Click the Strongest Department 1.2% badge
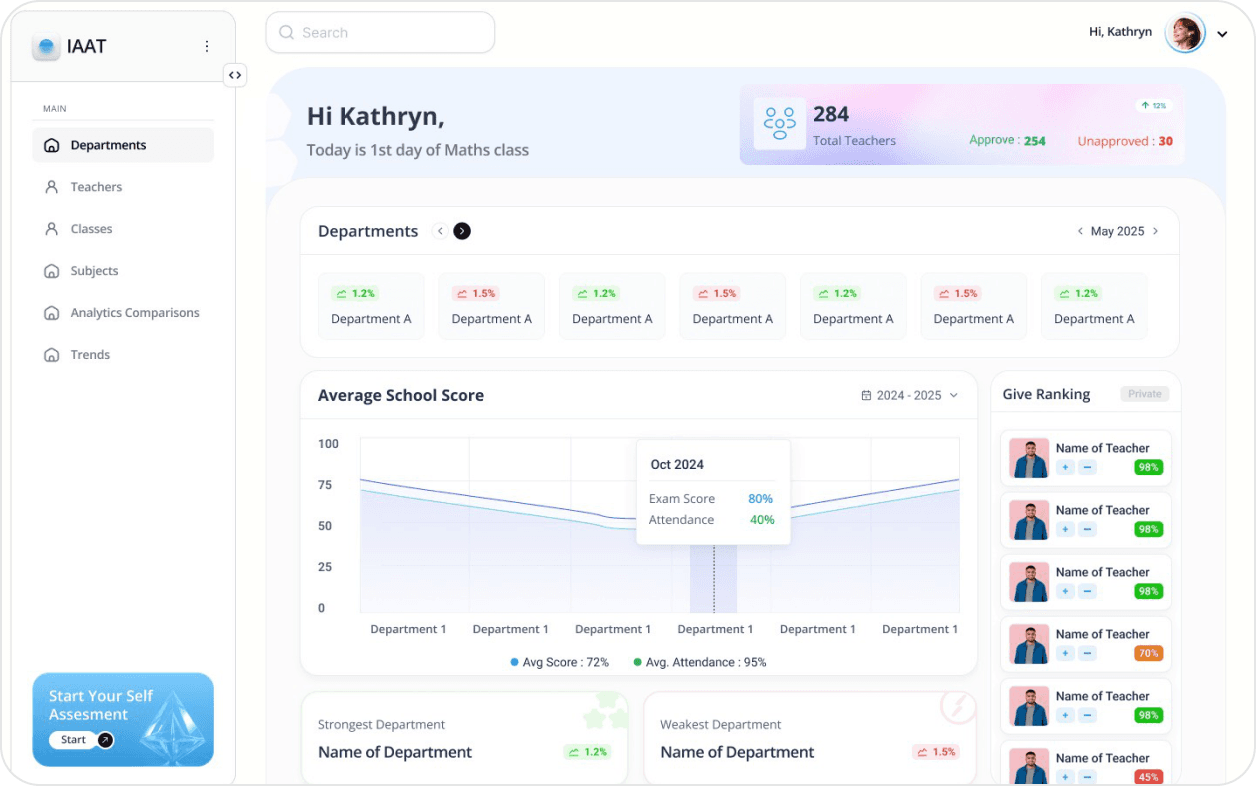 tap(587, 752)
